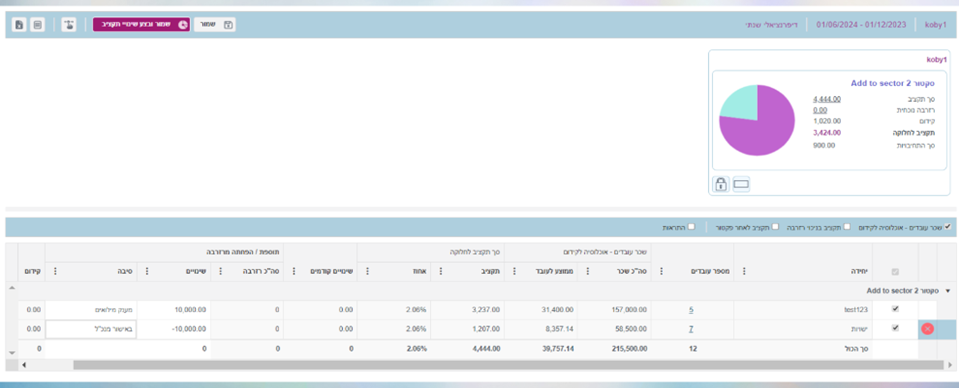This screenshot has height=388, width=959.
Task: Click employee count link 5 for test123
Action: [691, 310]
